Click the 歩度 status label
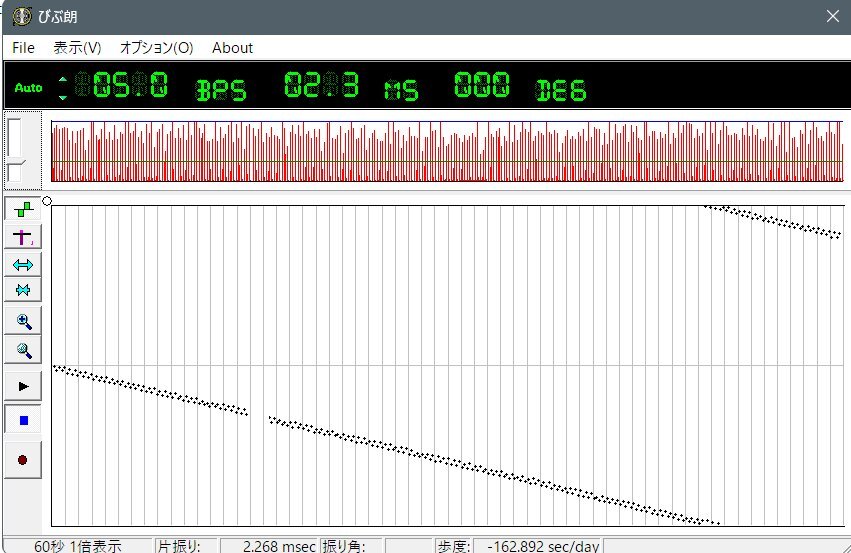This screenshot has width=851, height=553. pos(454,546)
